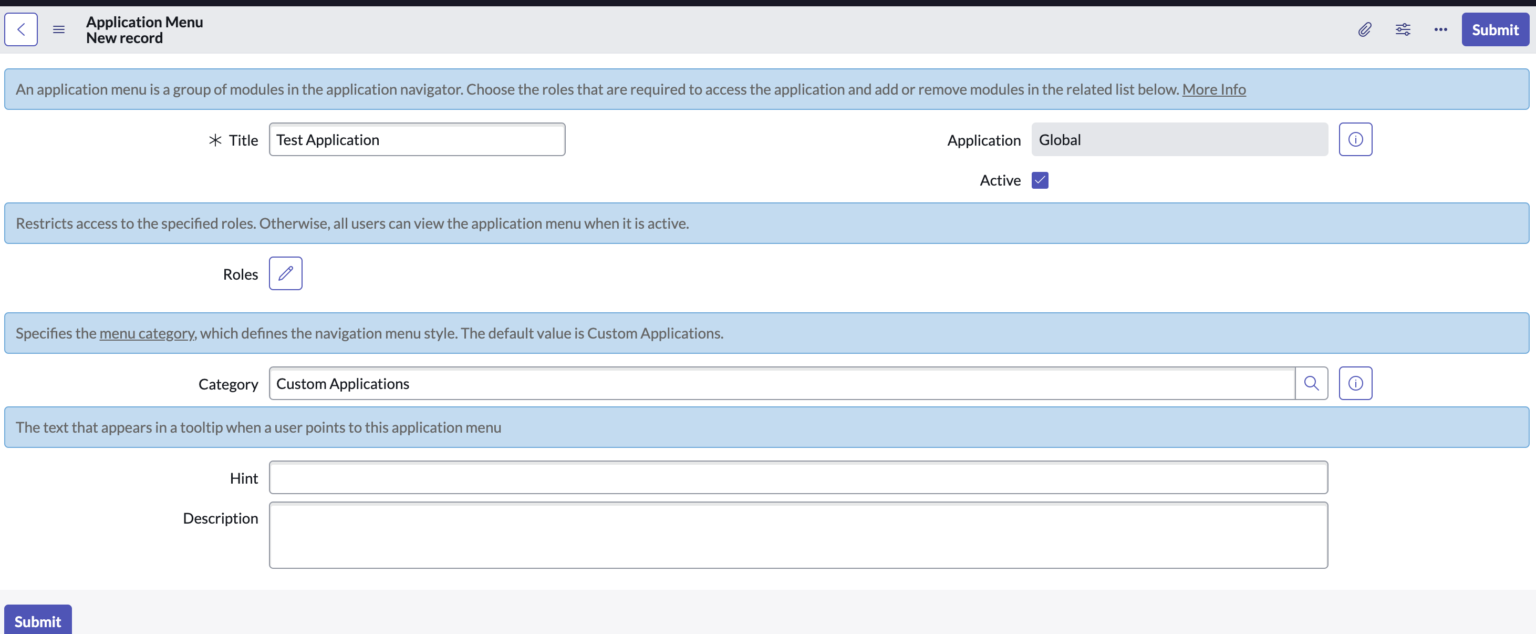The width and height of the screenshot is (1536, 634).
Task: Click the back arrow icon
Action: tap(20, 29)
